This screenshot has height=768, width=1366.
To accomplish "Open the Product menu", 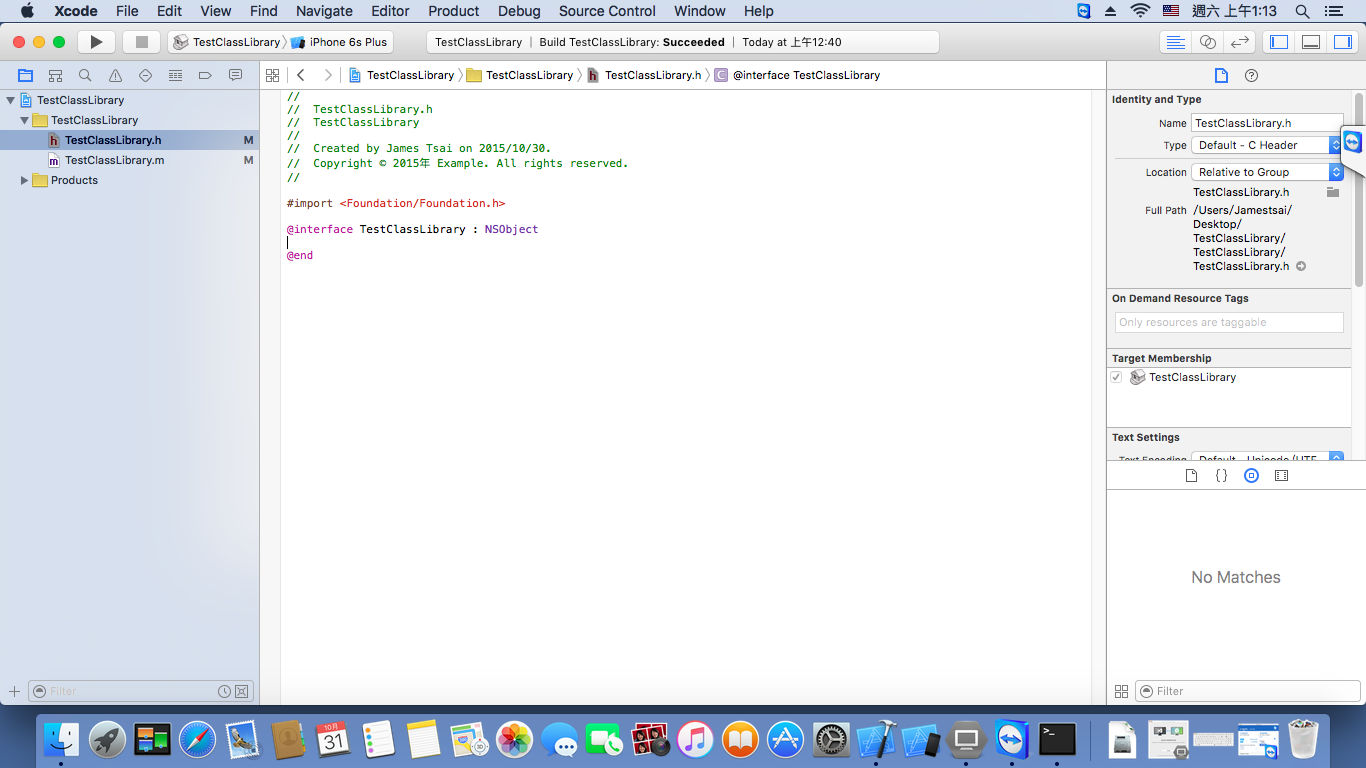I will [454, 11].
